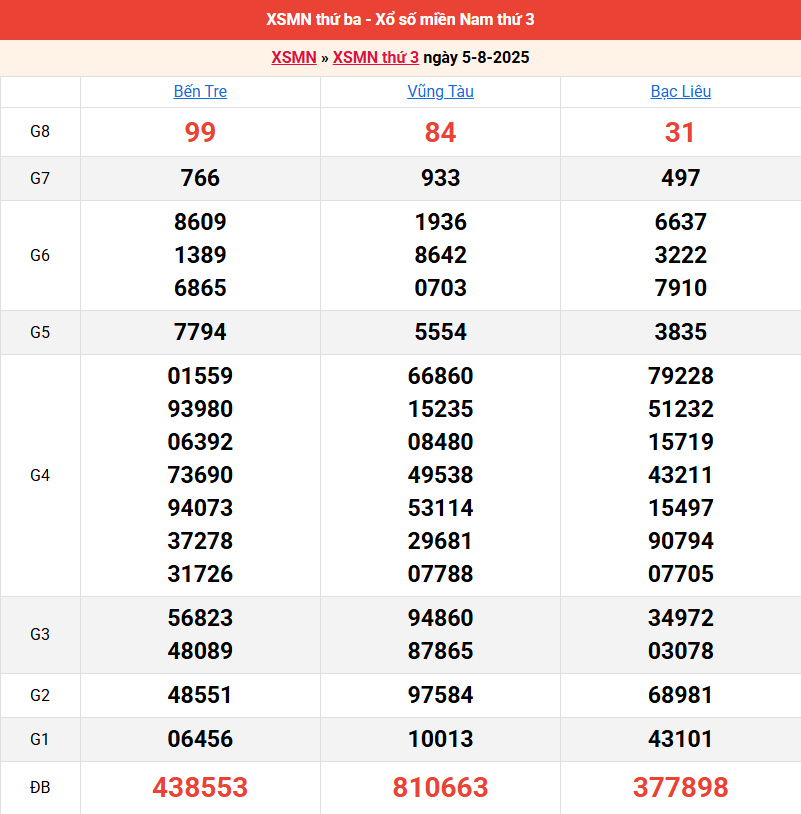Select G4 number 93980
The width and height of the screenshot is (801, 814).
[200, 409]
